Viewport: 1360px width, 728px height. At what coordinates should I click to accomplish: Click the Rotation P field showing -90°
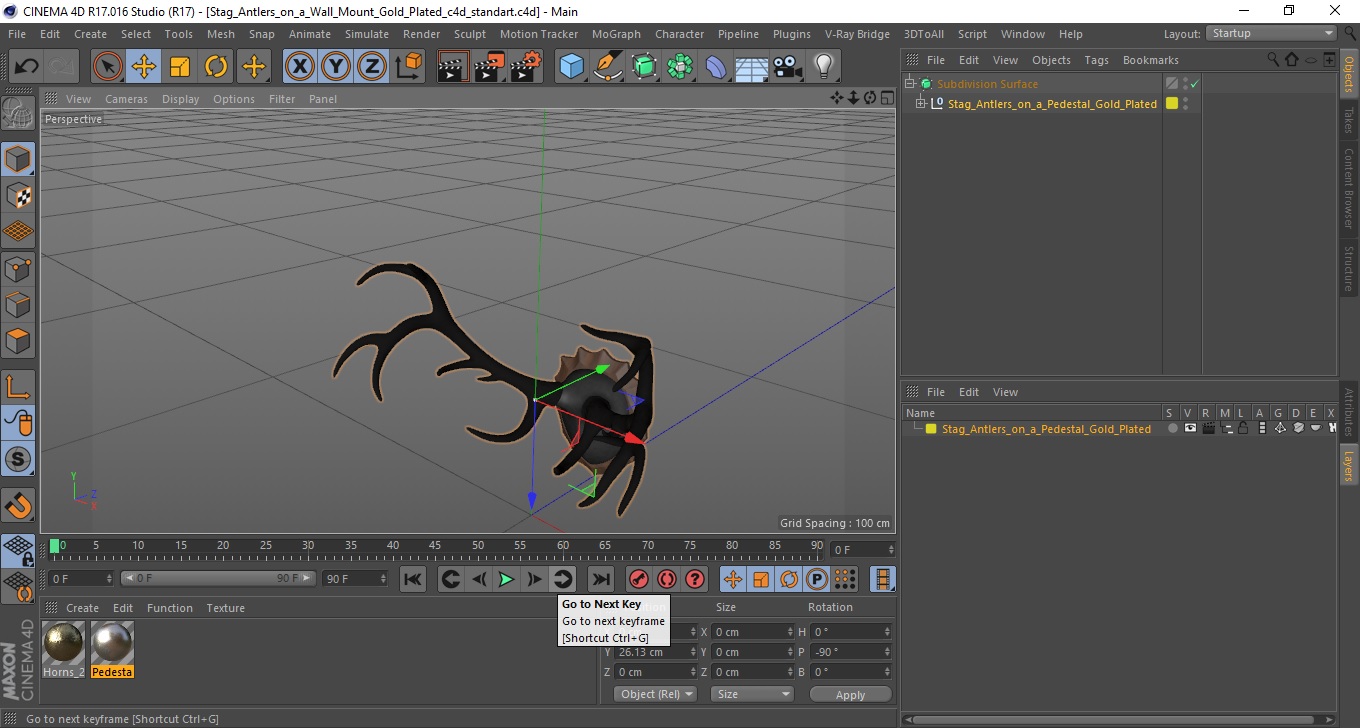coord(850,652)
